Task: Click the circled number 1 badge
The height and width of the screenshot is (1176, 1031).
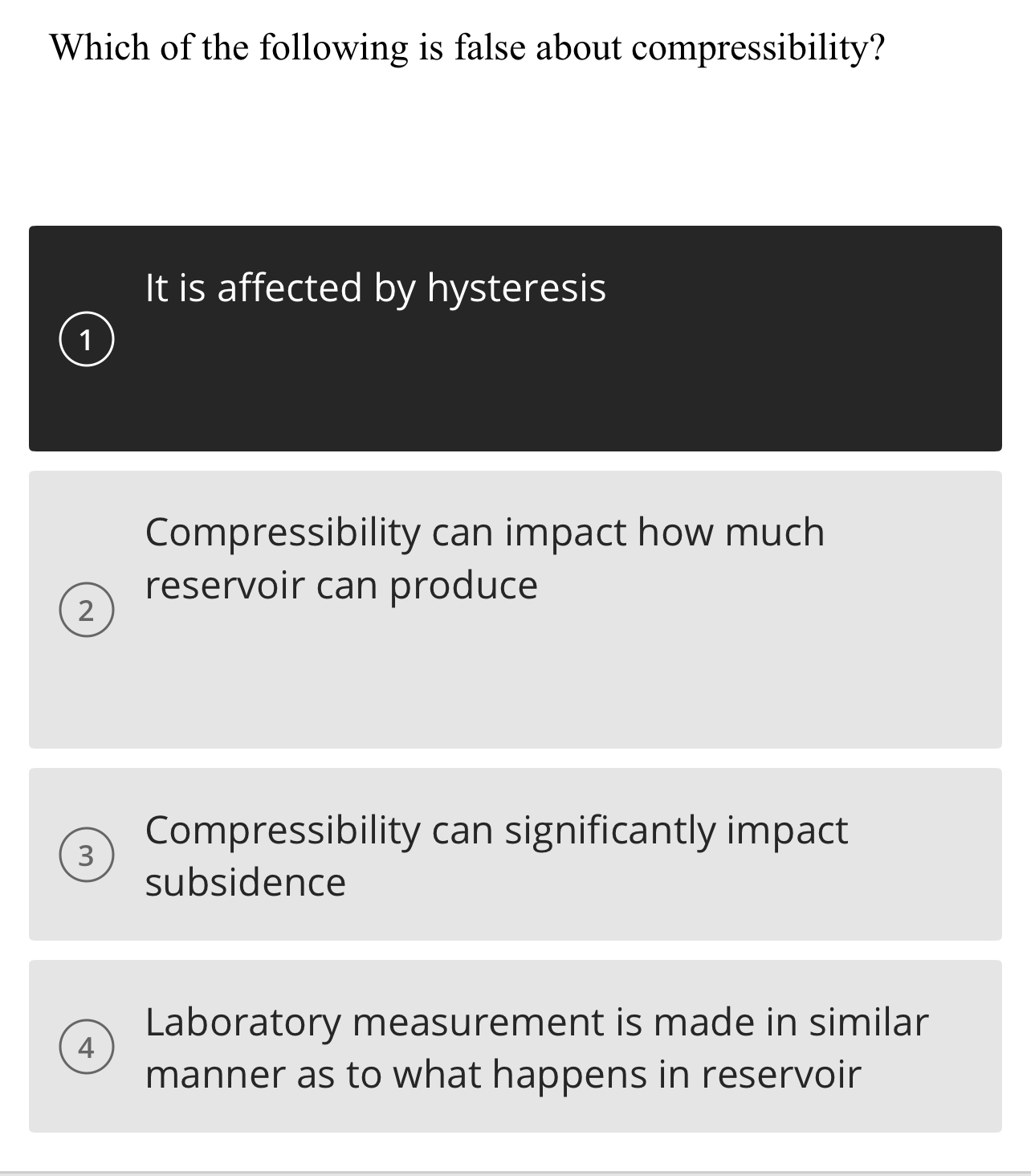Action: coord(88,337)
